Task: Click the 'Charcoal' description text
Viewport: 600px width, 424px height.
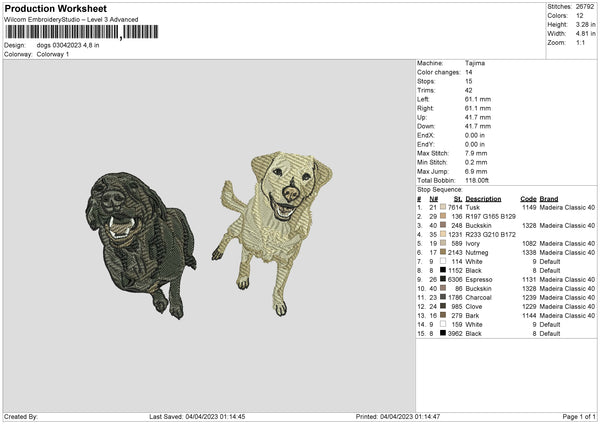Action: pyautogui.click(x=478, y=297)
